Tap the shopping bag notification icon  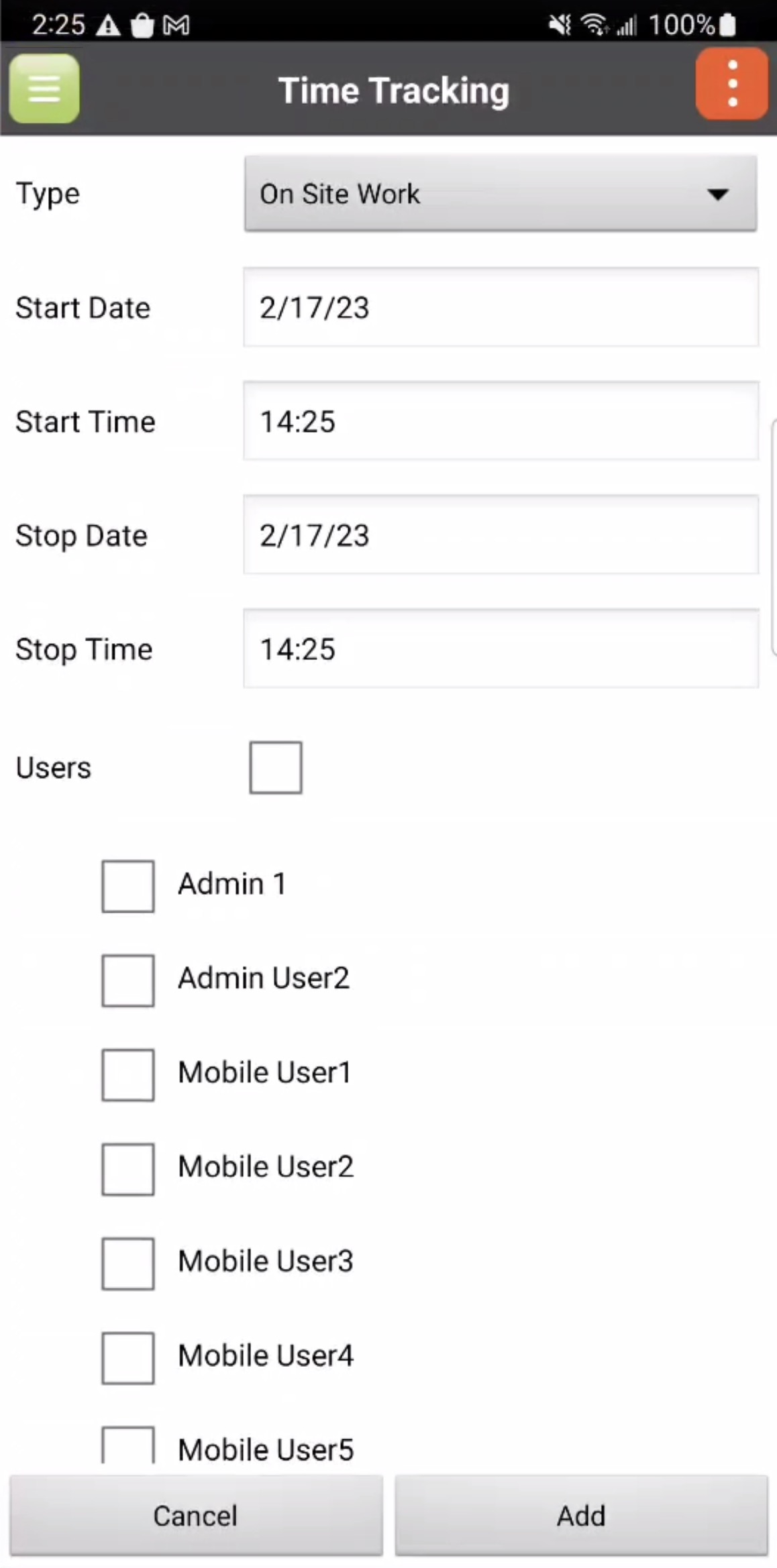[142, 25]
